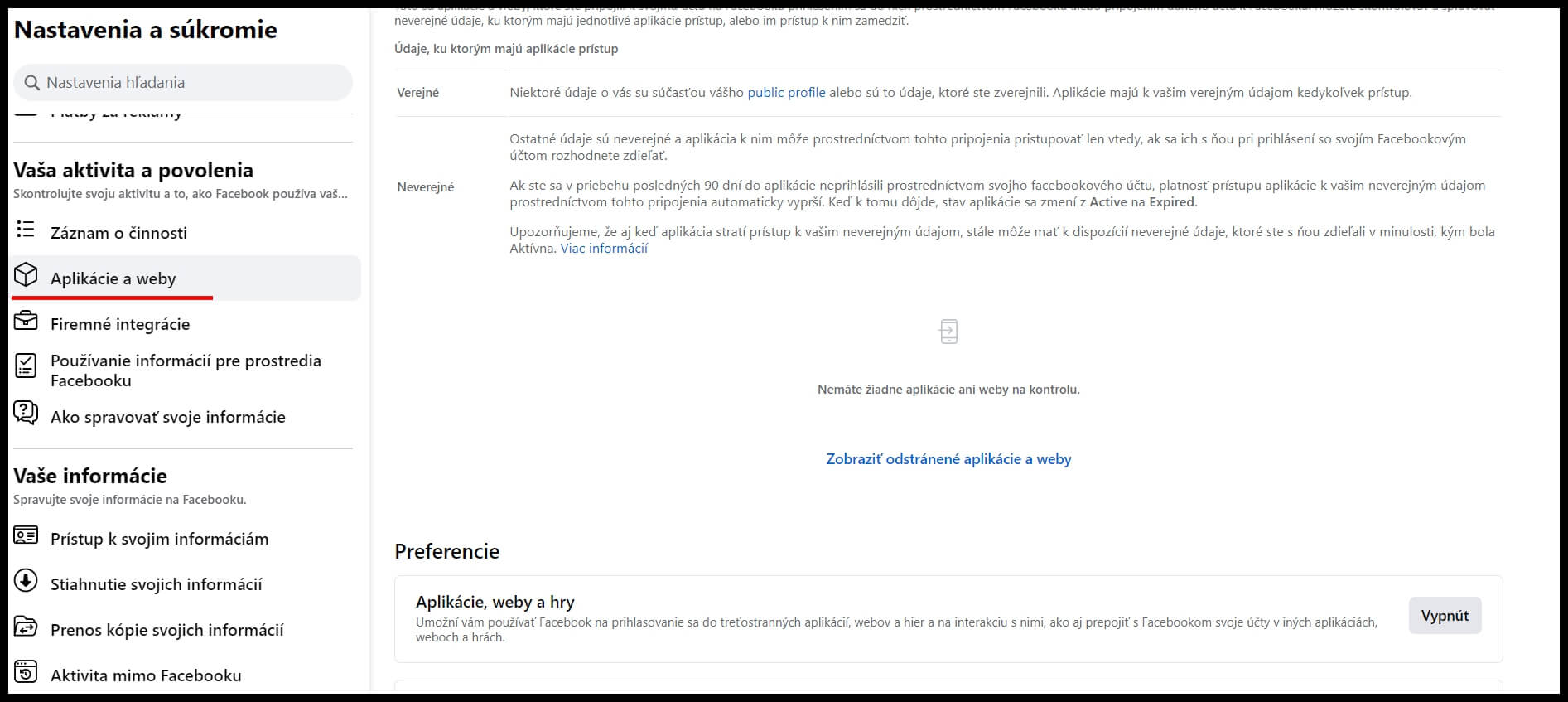This screenshot has height=702, width=1568.
Task: Focus the Nastavenia hľadania search field
Action: coord(183,83)
